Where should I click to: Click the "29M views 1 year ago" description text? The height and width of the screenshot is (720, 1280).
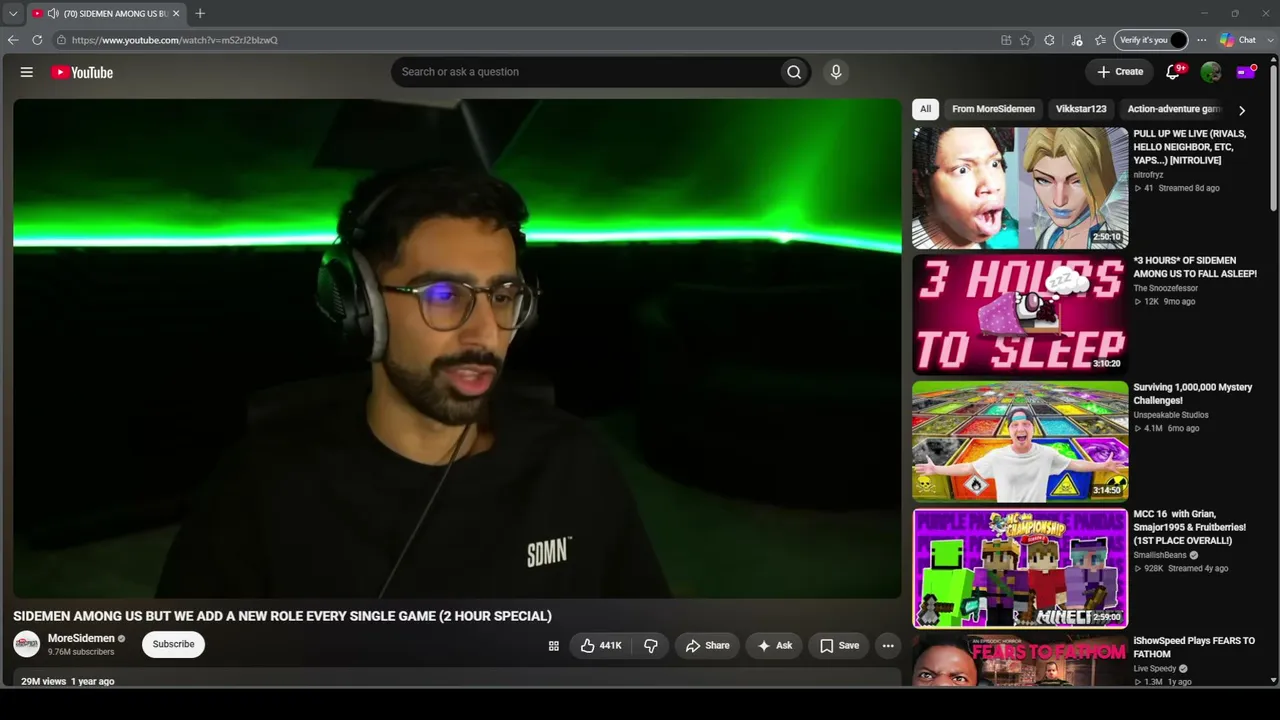[x=68, y=681]
